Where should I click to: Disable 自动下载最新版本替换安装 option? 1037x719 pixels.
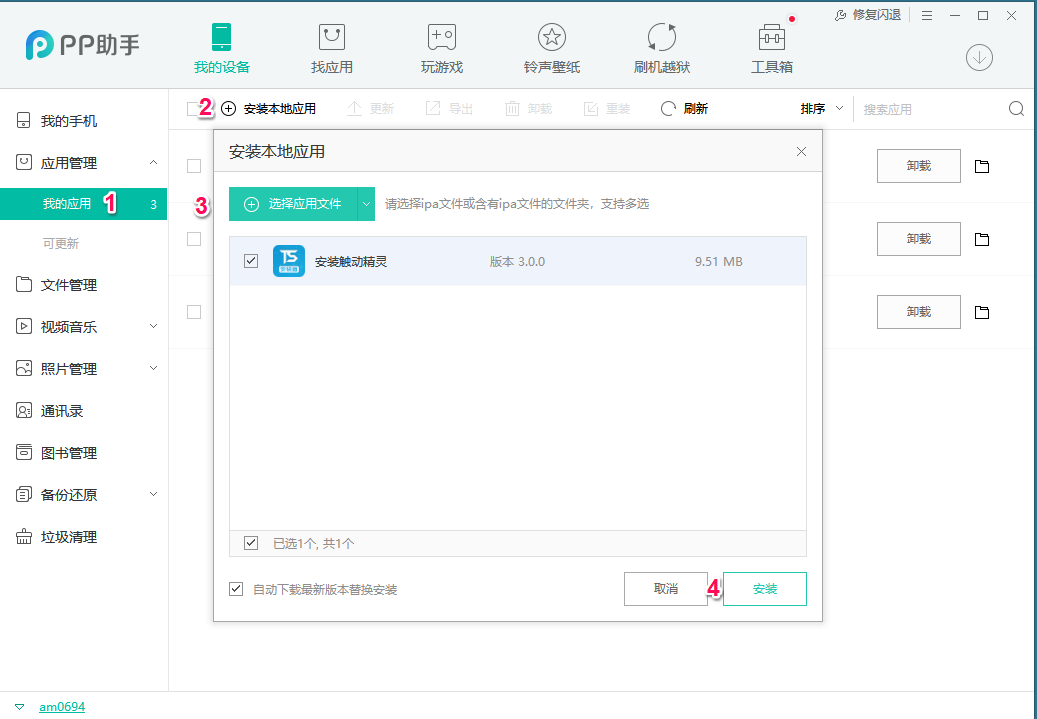pos(233,589)
